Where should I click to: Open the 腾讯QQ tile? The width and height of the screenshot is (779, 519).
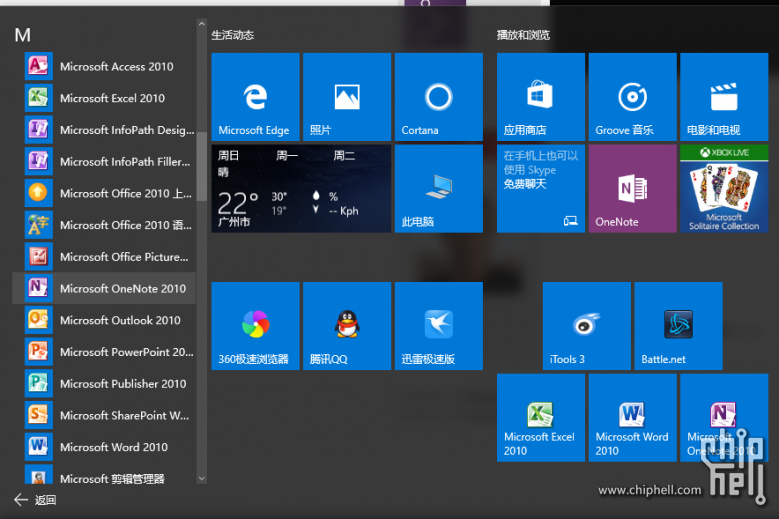[x=347, y=326]
